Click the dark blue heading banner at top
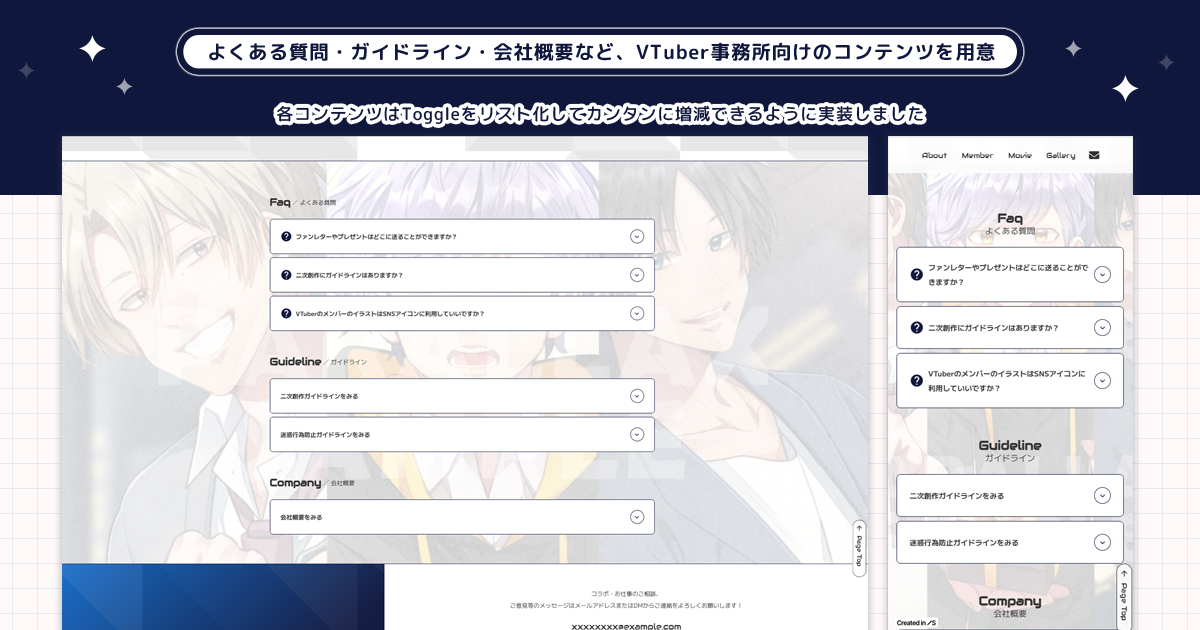This screenshot has width=1200, height=630. (x=600, y=52)
